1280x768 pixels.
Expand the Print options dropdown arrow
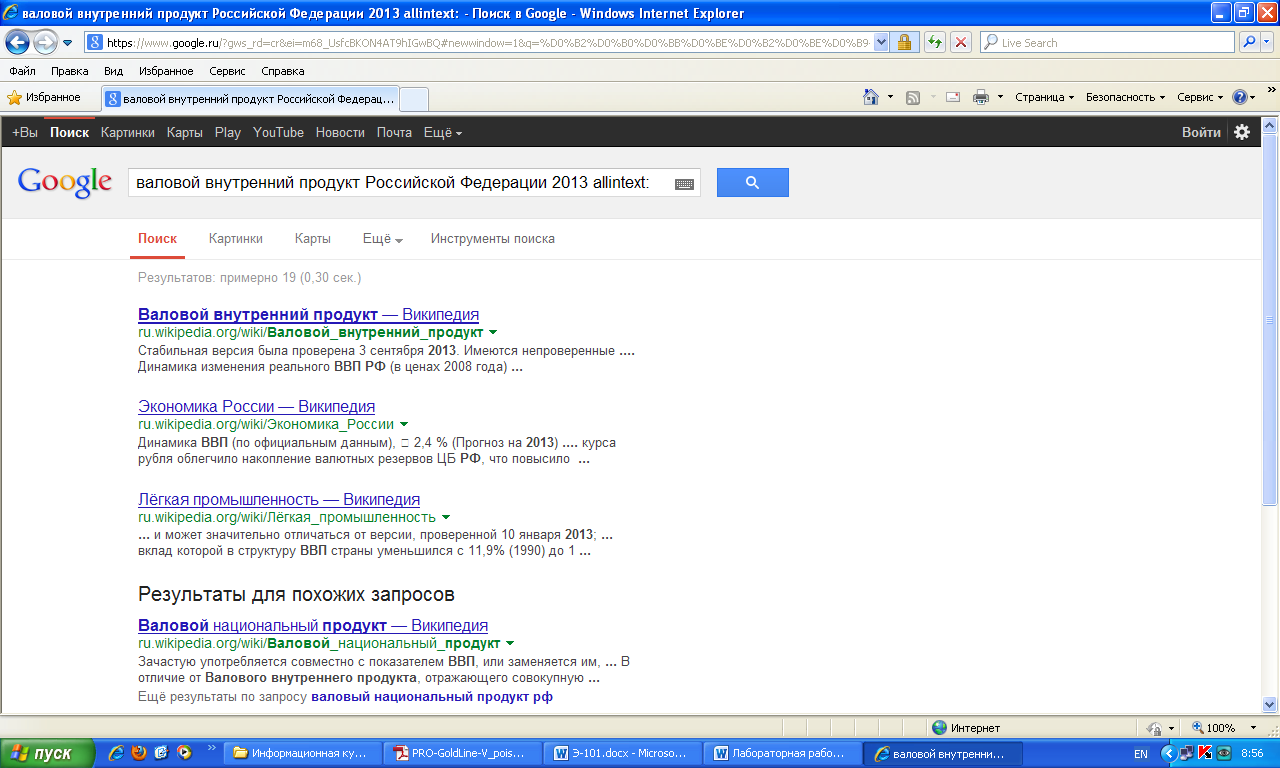[x=1000, y=97]
